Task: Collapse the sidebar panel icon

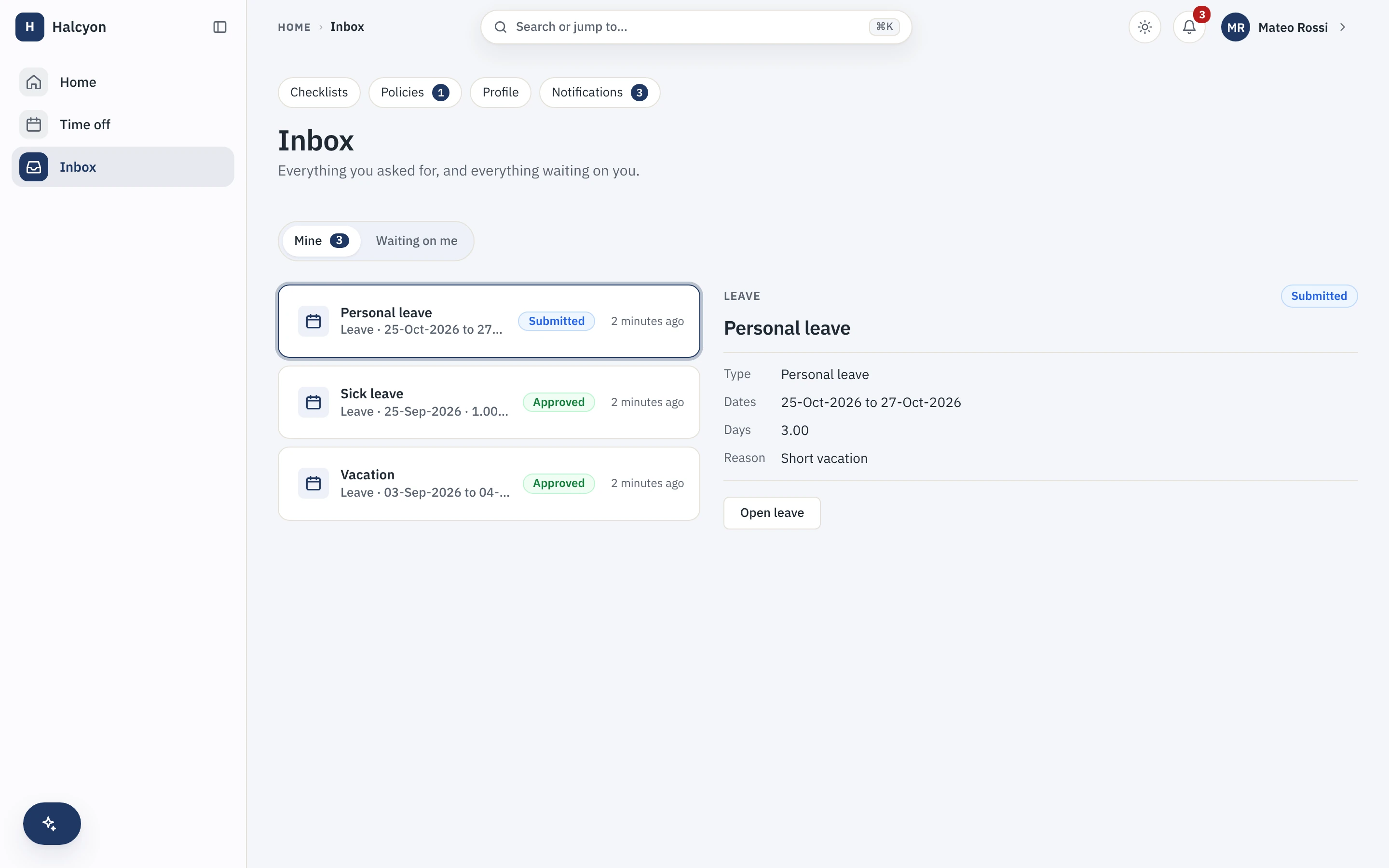Action: click(220, 27)
